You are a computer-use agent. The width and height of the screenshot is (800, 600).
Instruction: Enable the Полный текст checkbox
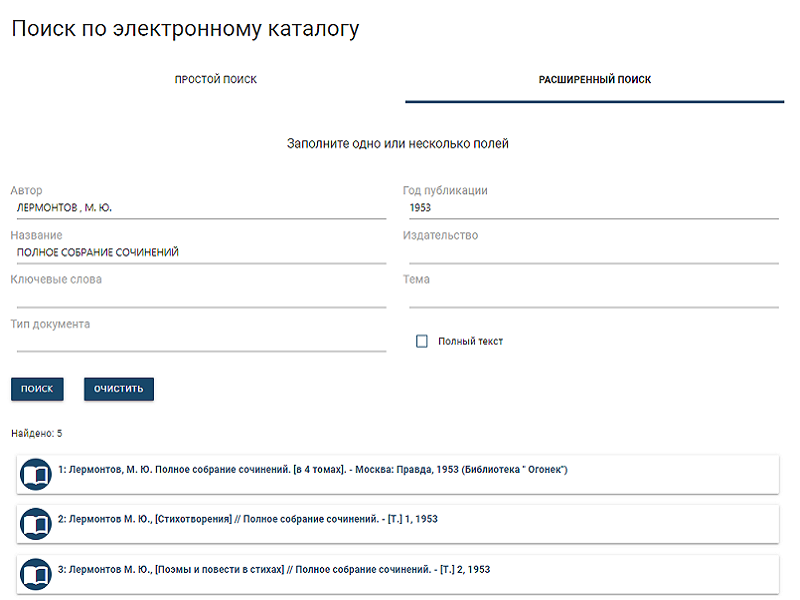pyautogui.click(x=422, y=341)
